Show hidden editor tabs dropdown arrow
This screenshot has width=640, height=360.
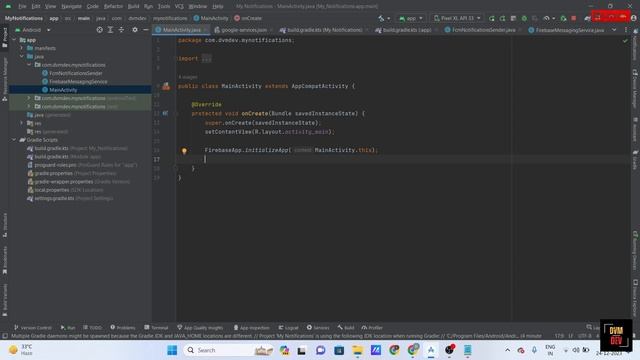(614, 30)
